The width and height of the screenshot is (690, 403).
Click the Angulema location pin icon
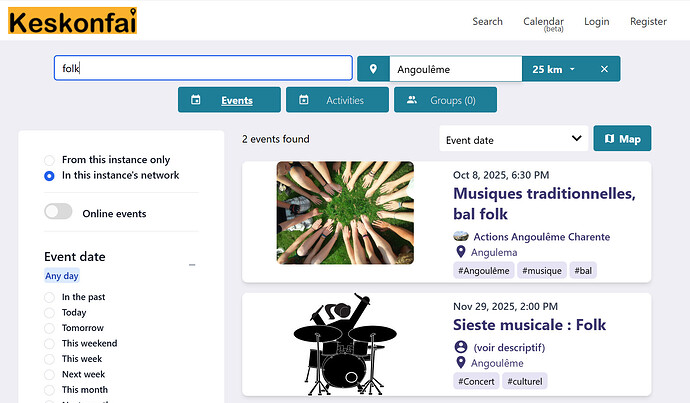click(460, 253)
